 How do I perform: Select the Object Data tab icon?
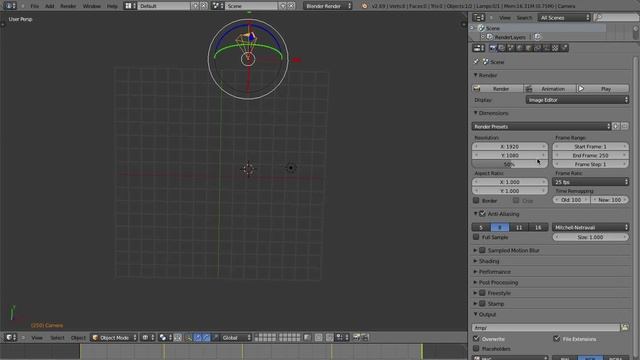(x=547, y=48)
